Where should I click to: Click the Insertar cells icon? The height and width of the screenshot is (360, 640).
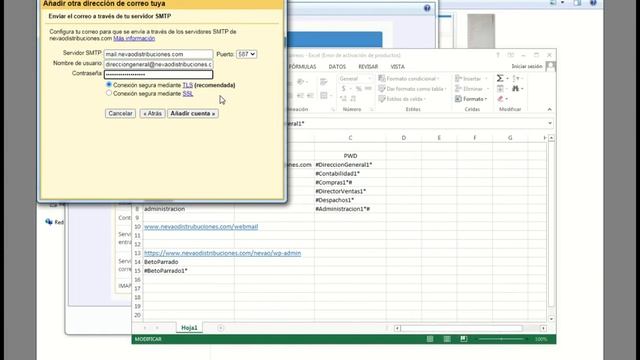click(x=458, y=78)
